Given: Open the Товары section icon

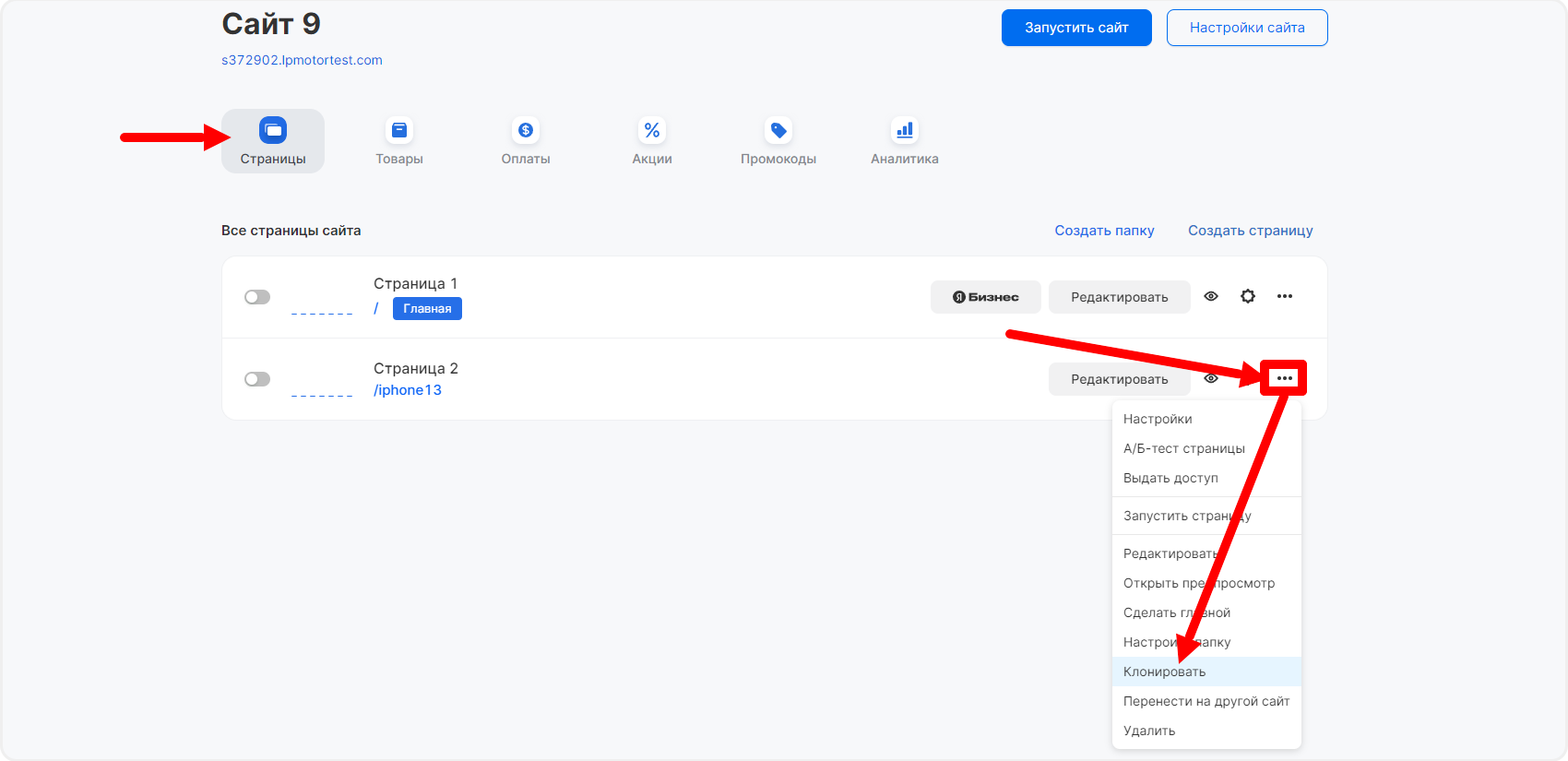Looking at the screenshot, I should (399, 131).
